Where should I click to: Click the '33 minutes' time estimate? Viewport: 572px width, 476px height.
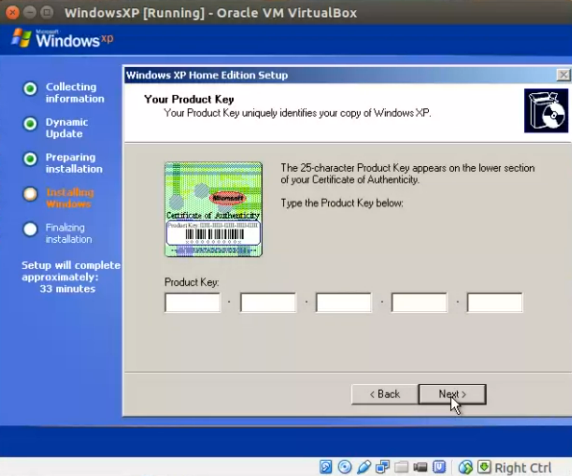click(x=67, y=289)
